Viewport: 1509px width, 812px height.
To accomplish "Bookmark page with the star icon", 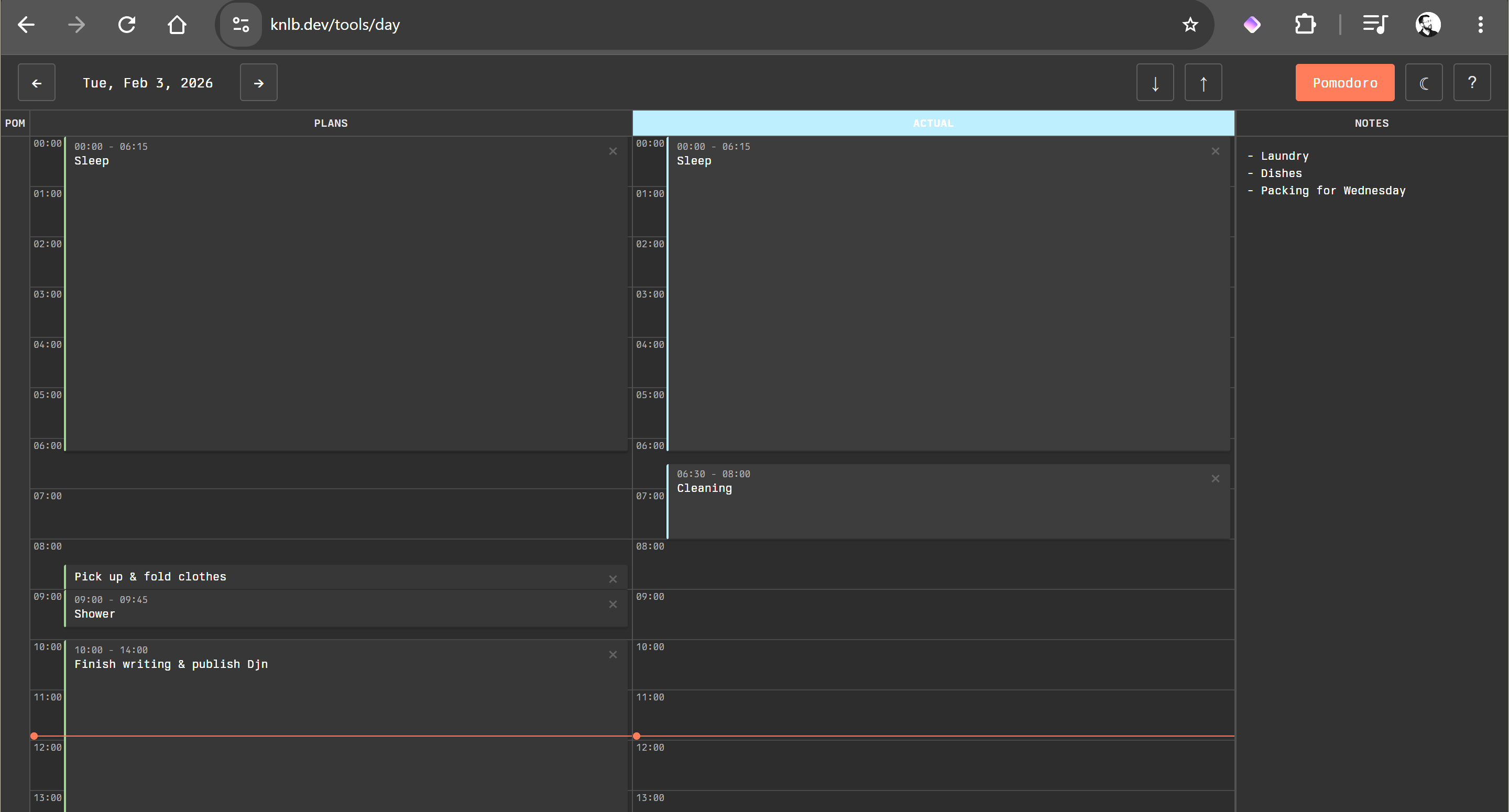I will click(1190, 25).
